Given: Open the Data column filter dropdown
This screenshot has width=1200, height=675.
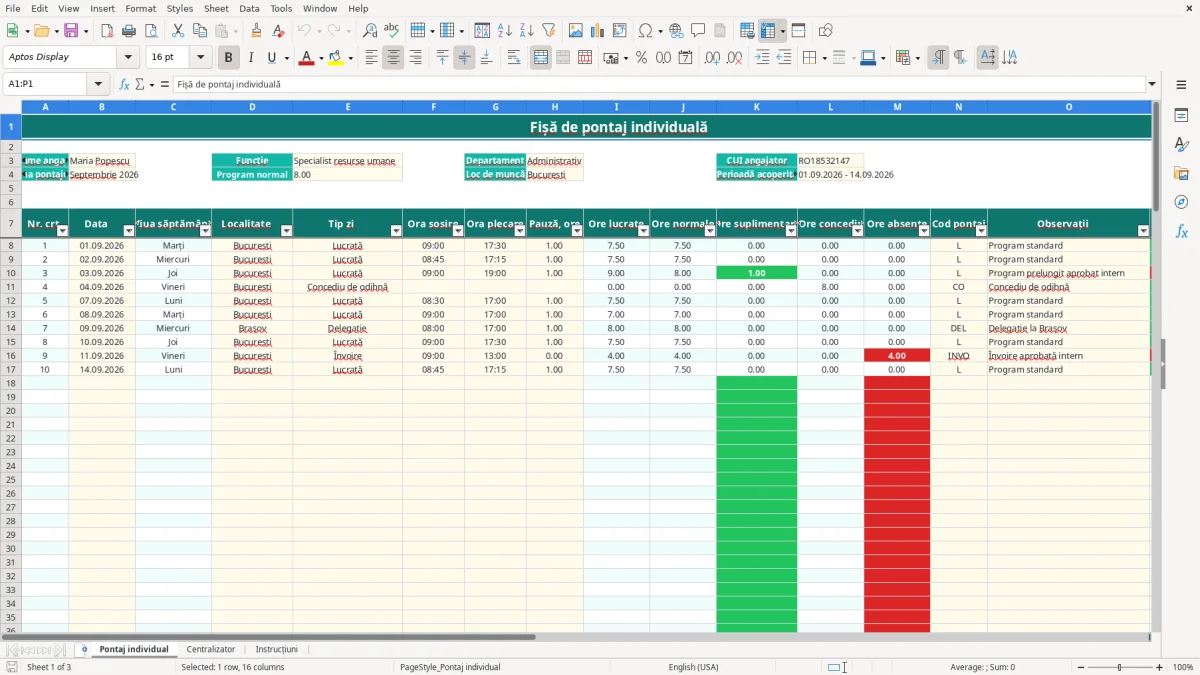Looking at the screenshot, I should point(129,231).
